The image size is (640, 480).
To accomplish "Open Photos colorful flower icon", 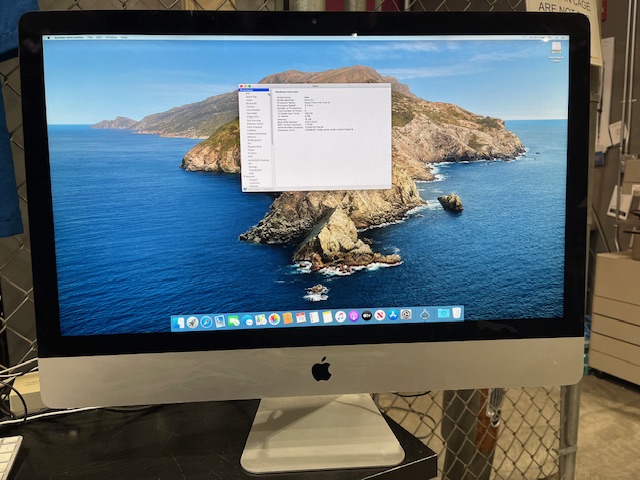I will (274, 319).
